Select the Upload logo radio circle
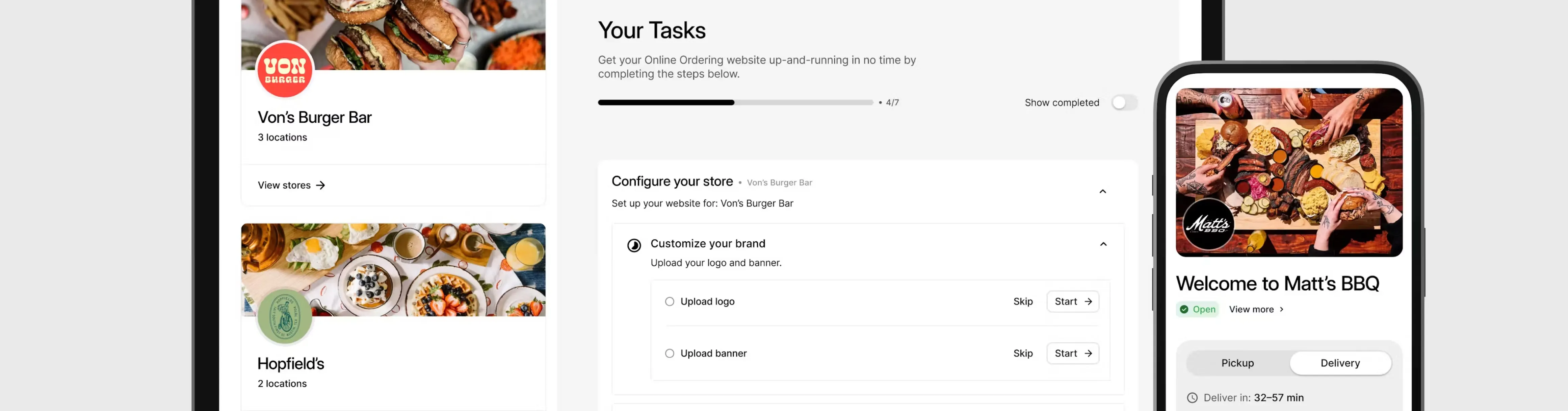 tap(670, 301)
